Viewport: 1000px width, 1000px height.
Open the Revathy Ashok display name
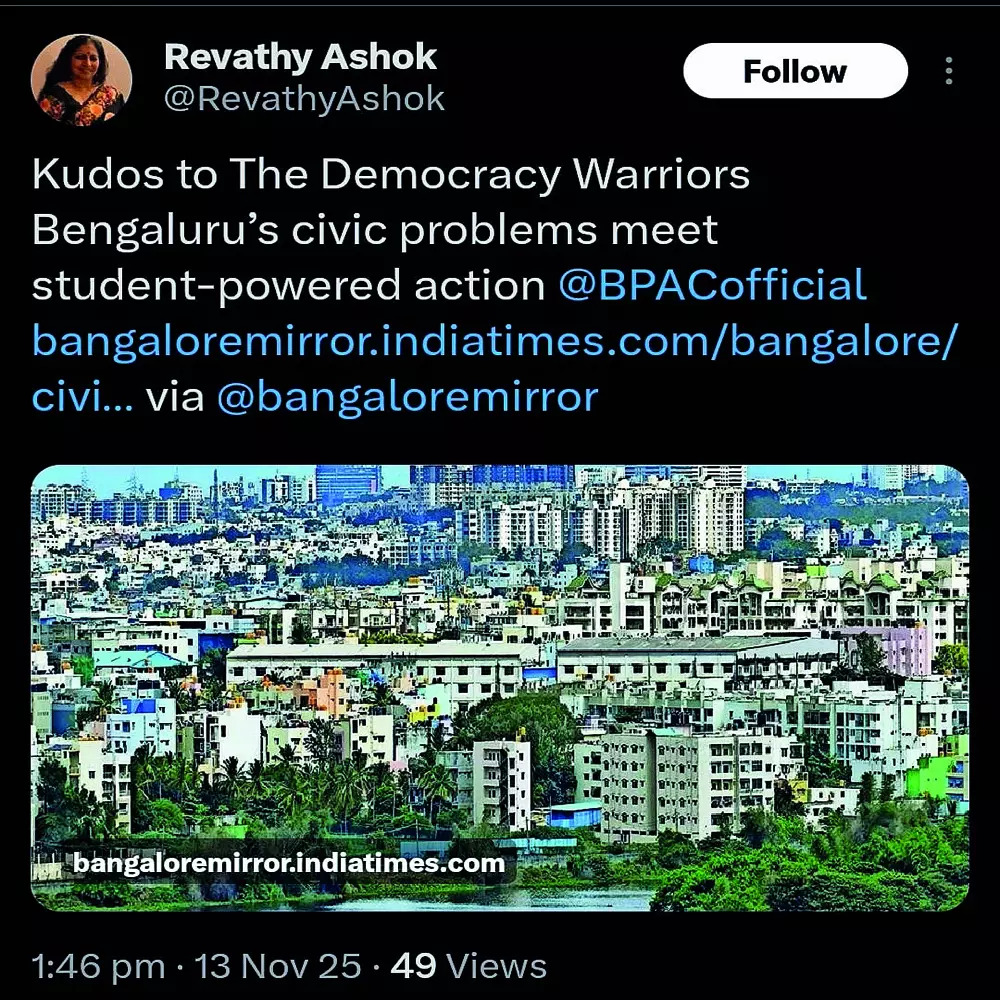point(300,57)
